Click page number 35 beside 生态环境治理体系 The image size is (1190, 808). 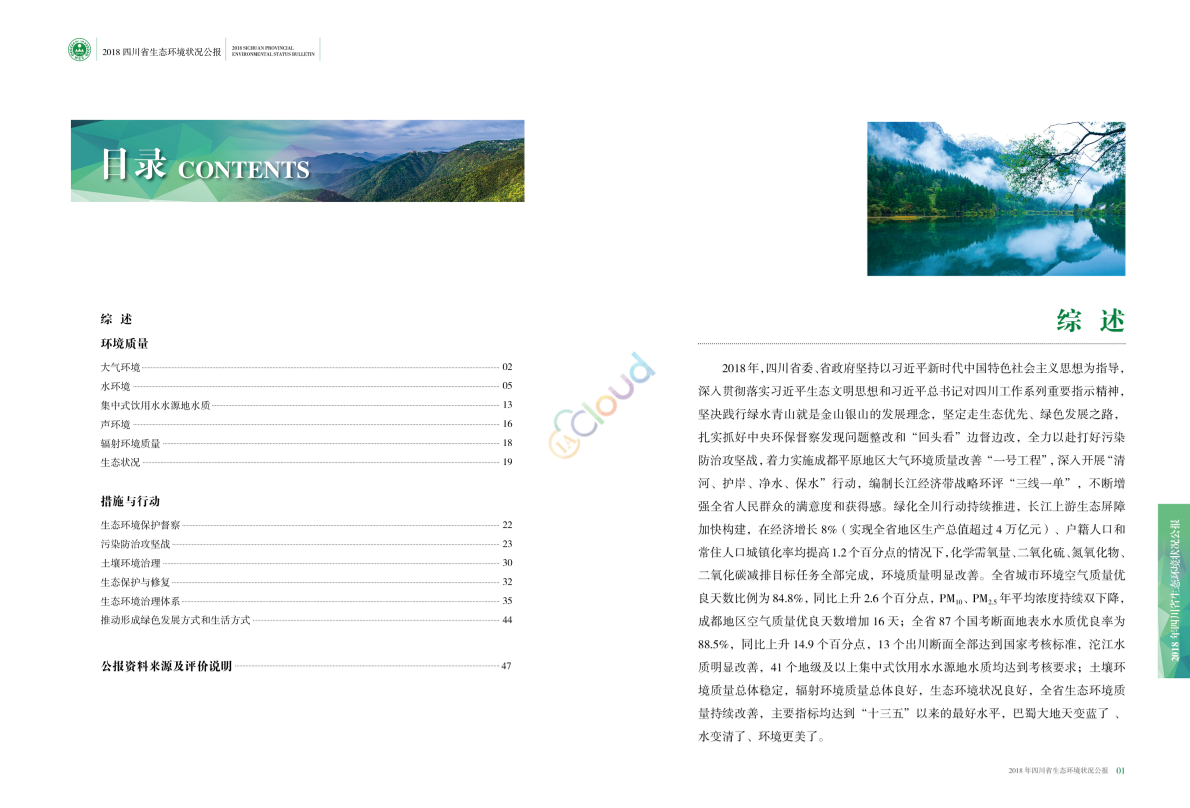tap(507, 601)
